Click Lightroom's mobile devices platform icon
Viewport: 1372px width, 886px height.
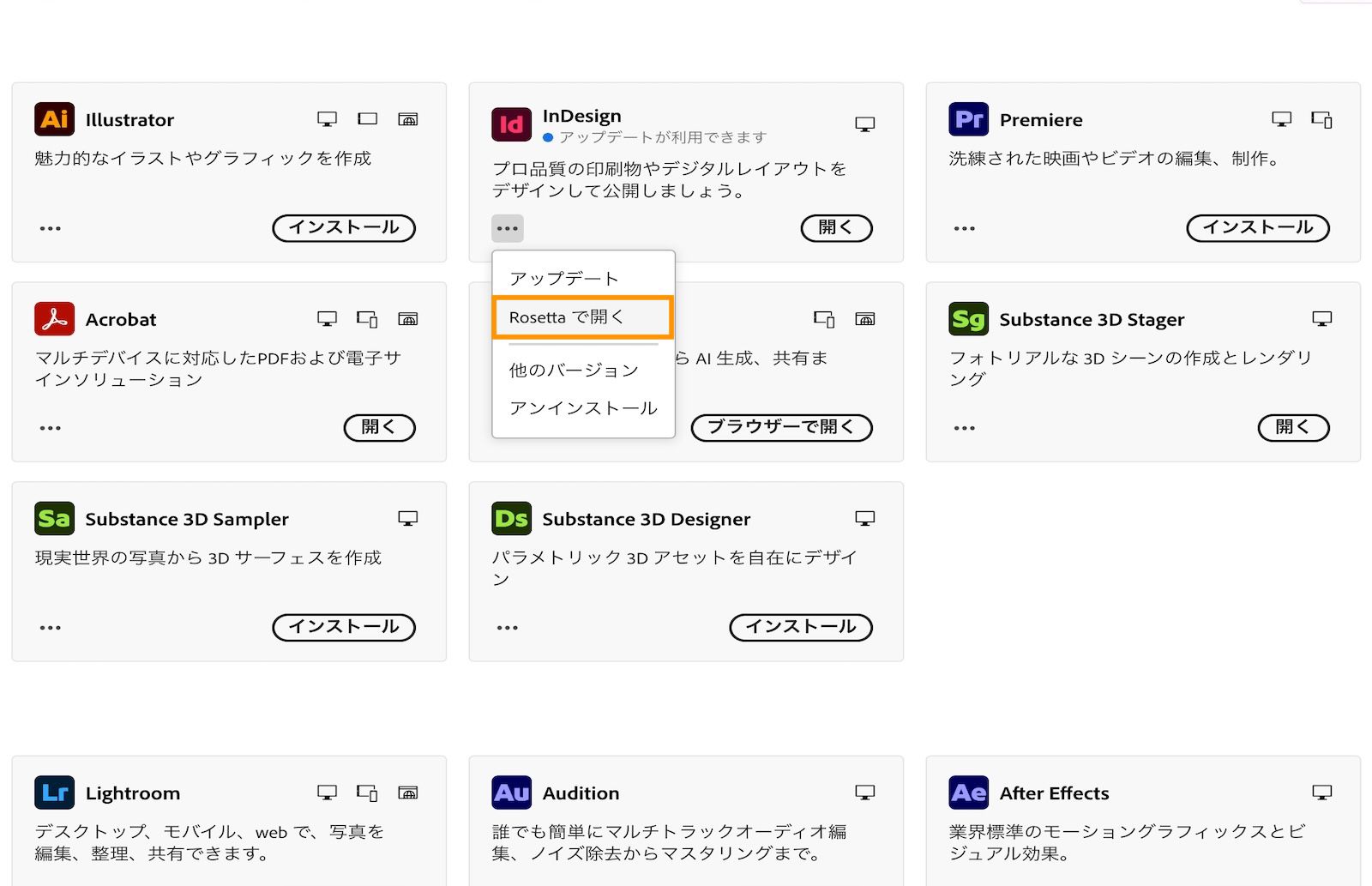(367, 793)
